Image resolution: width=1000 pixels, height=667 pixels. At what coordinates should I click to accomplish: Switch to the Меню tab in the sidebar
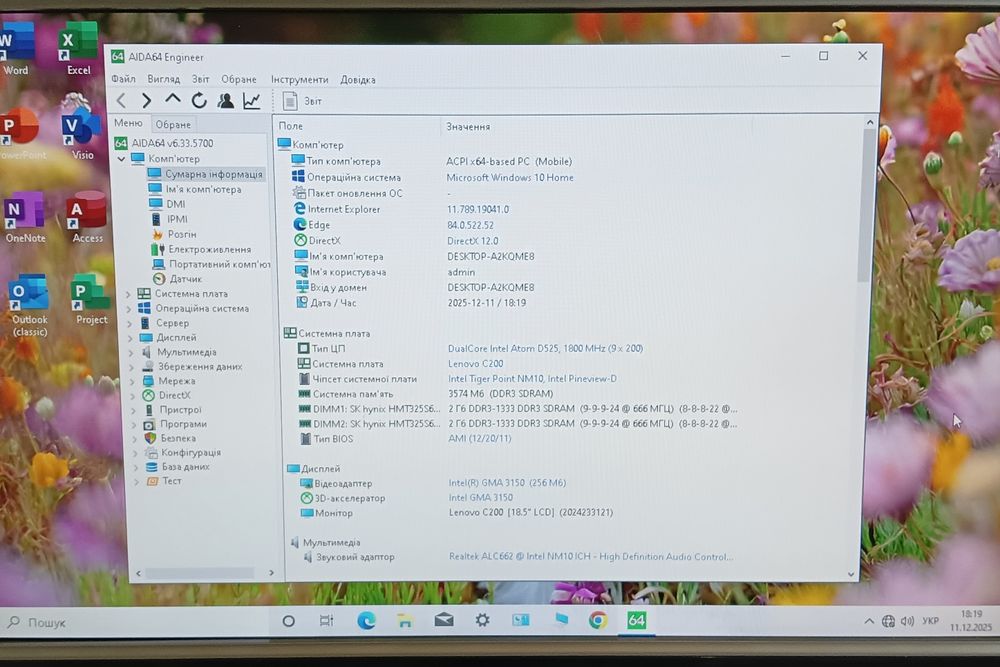[128, 123]
